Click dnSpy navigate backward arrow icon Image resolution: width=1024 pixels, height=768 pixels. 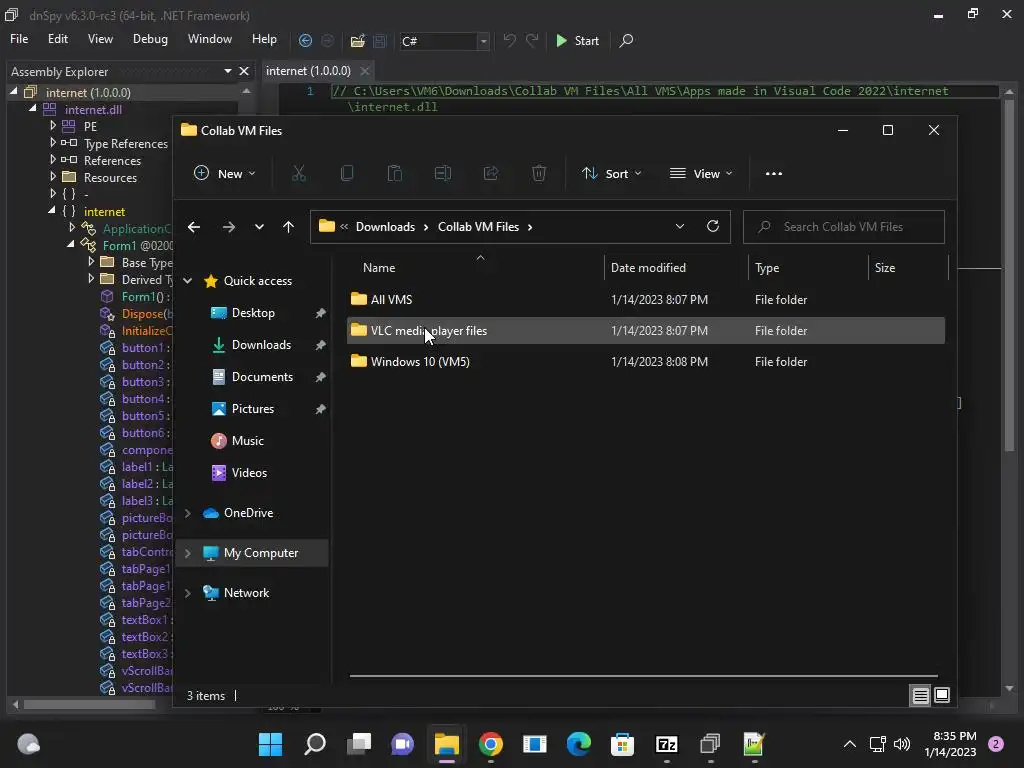pyautogui.click(x=305, y=40)
